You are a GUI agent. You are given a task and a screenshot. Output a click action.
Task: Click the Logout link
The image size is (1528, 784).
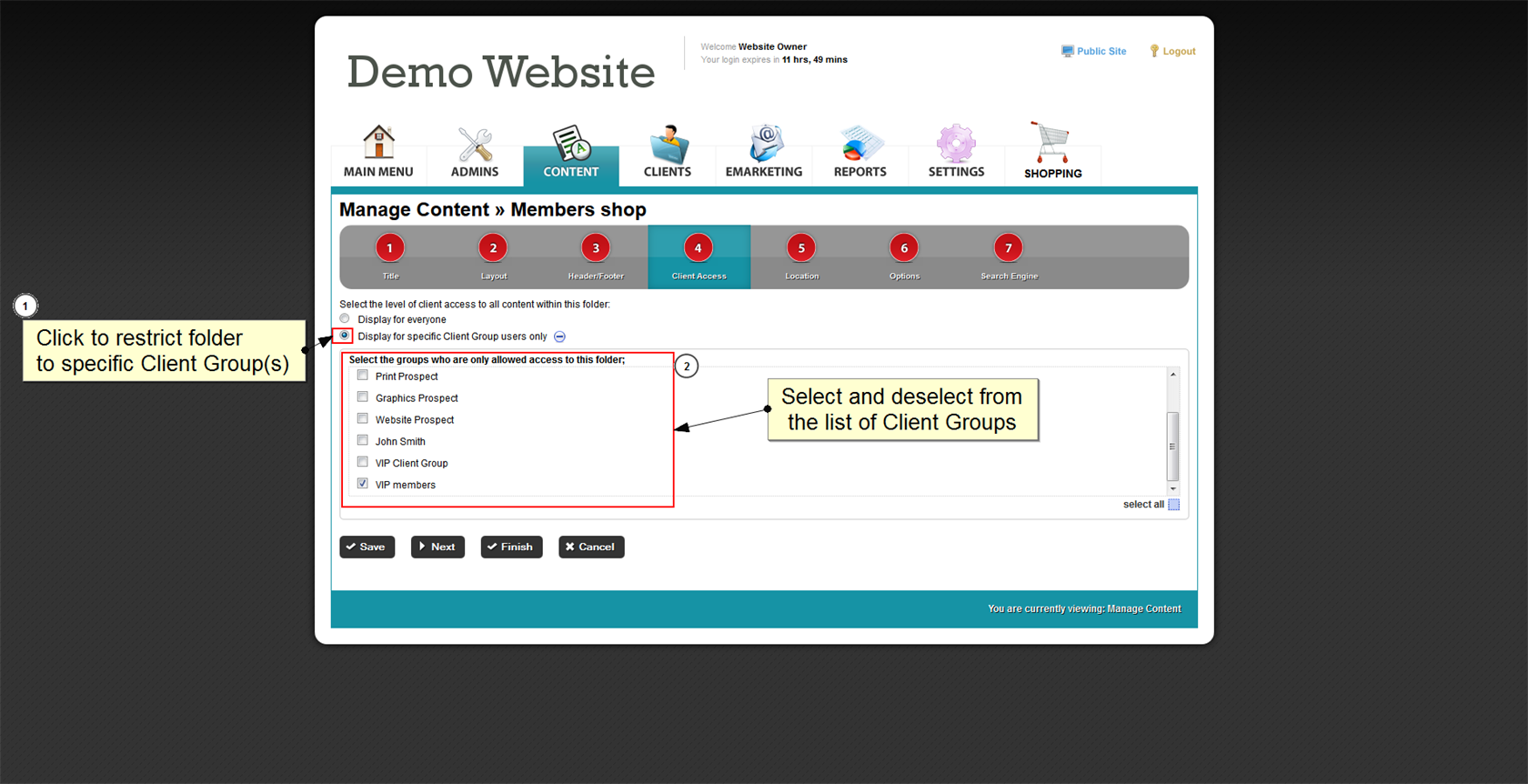(1178, 52)
